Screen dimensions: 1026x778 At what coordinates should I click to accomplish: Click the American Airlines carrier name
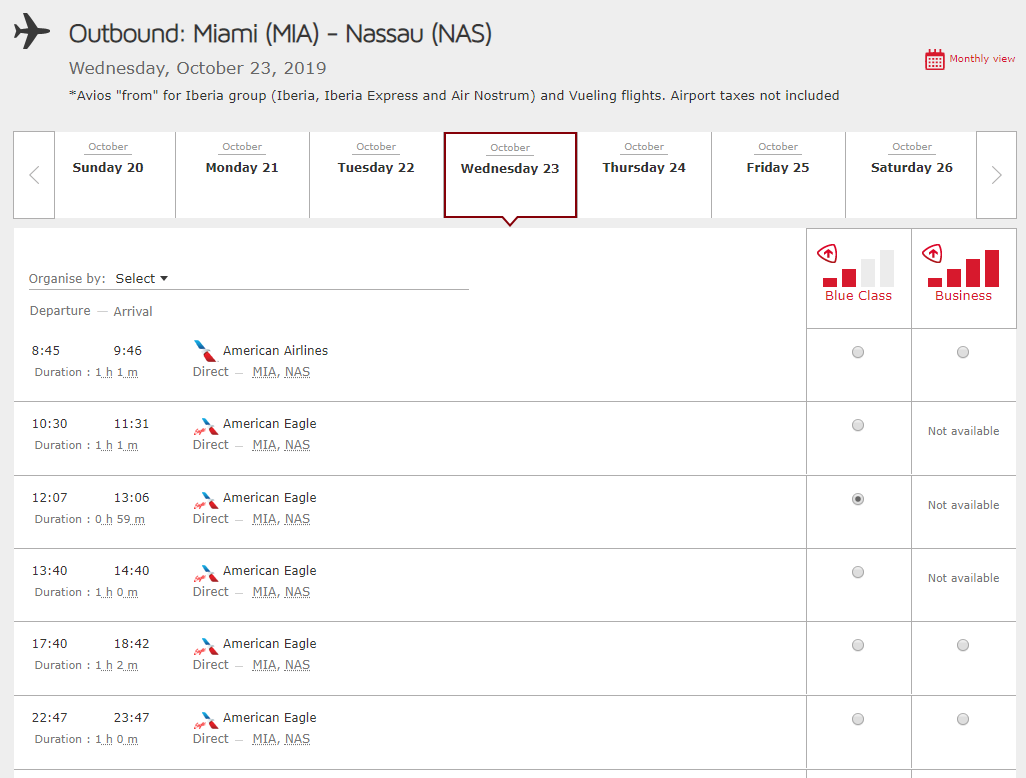pyautogui.click(x=275, y=351)
